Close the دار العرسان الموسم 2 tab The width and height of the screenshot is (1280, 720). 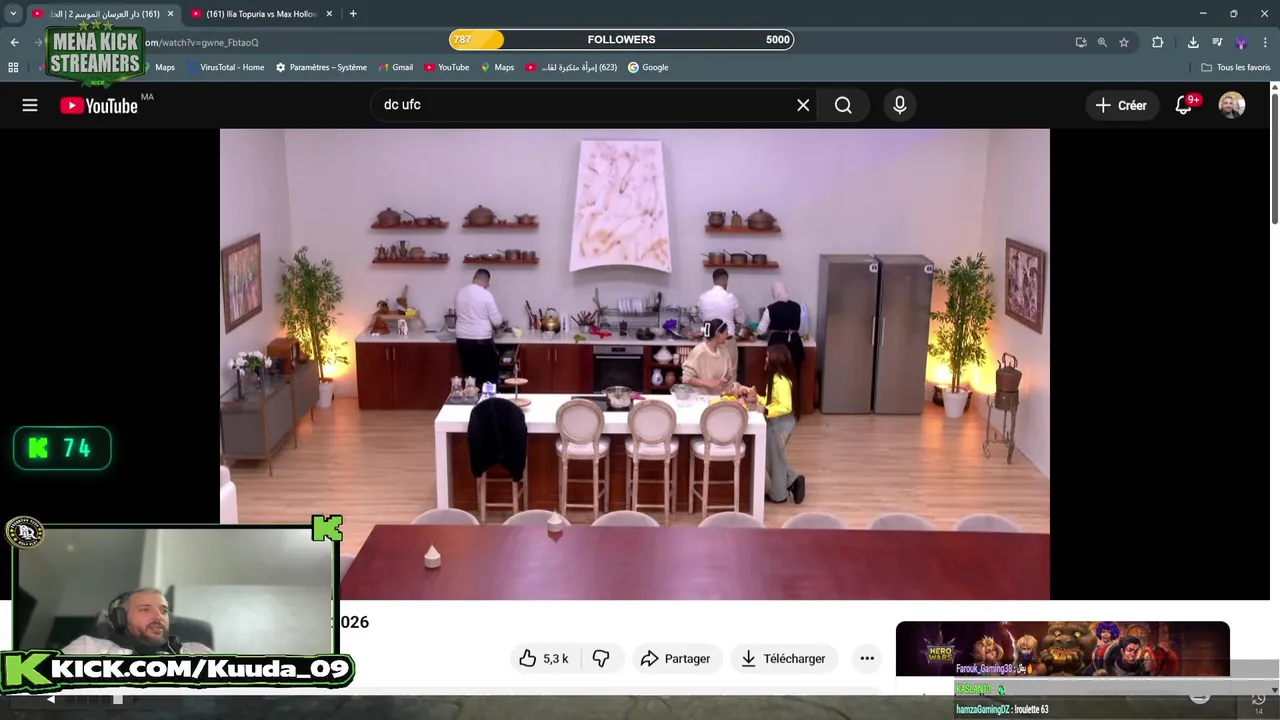click(170, 14)
